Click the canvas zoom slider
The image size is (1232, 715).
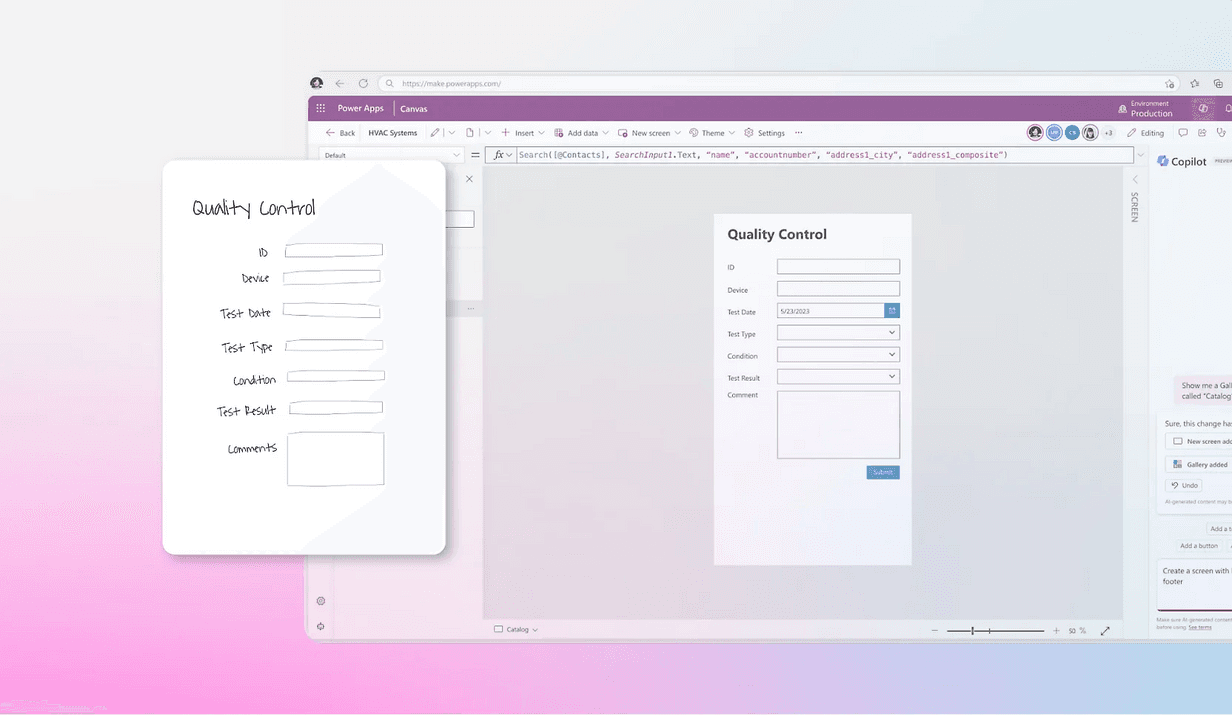(995, 631)
